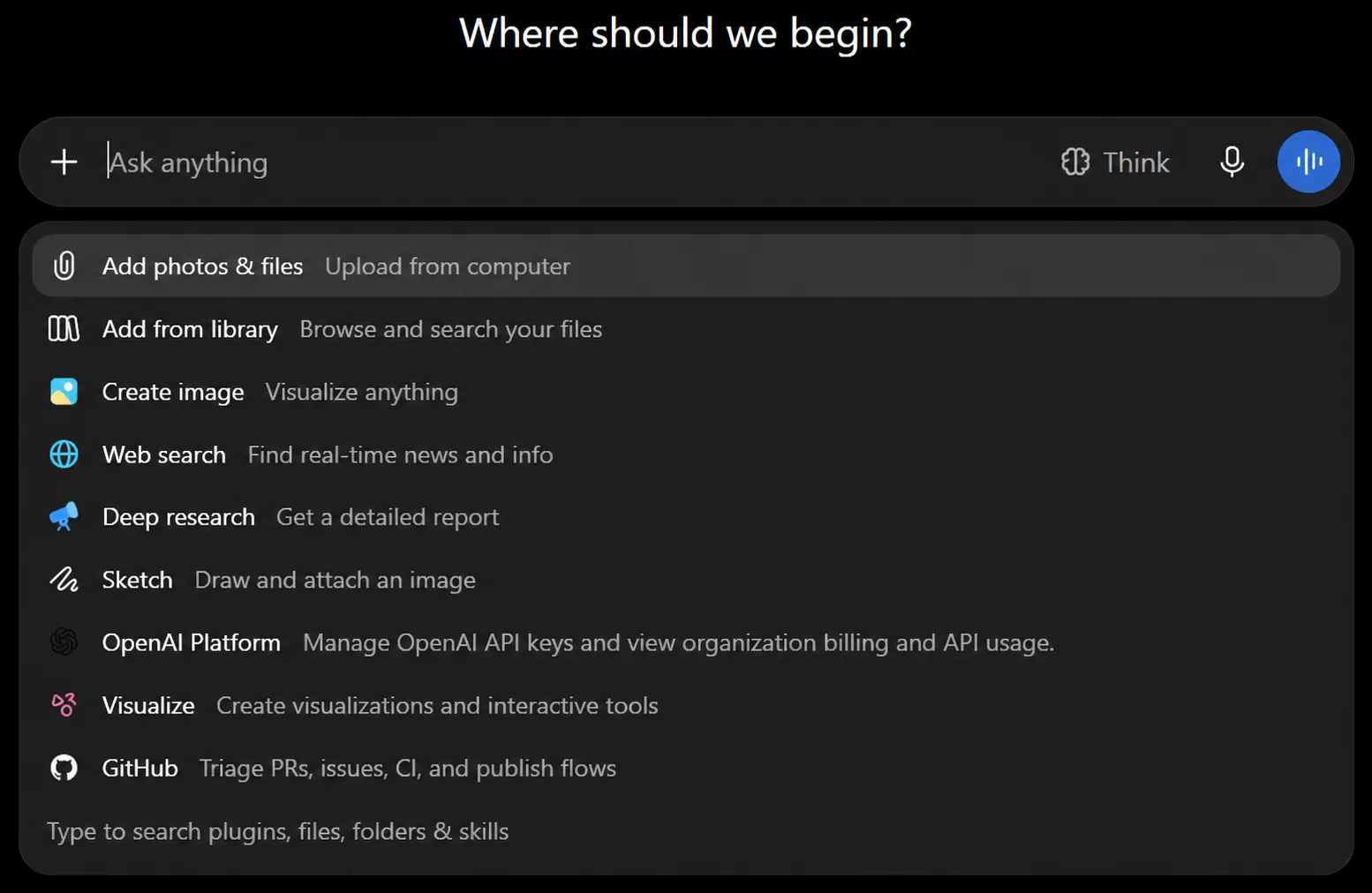
Task: Select Add photos & files menu entry
Action: point(686,266)
